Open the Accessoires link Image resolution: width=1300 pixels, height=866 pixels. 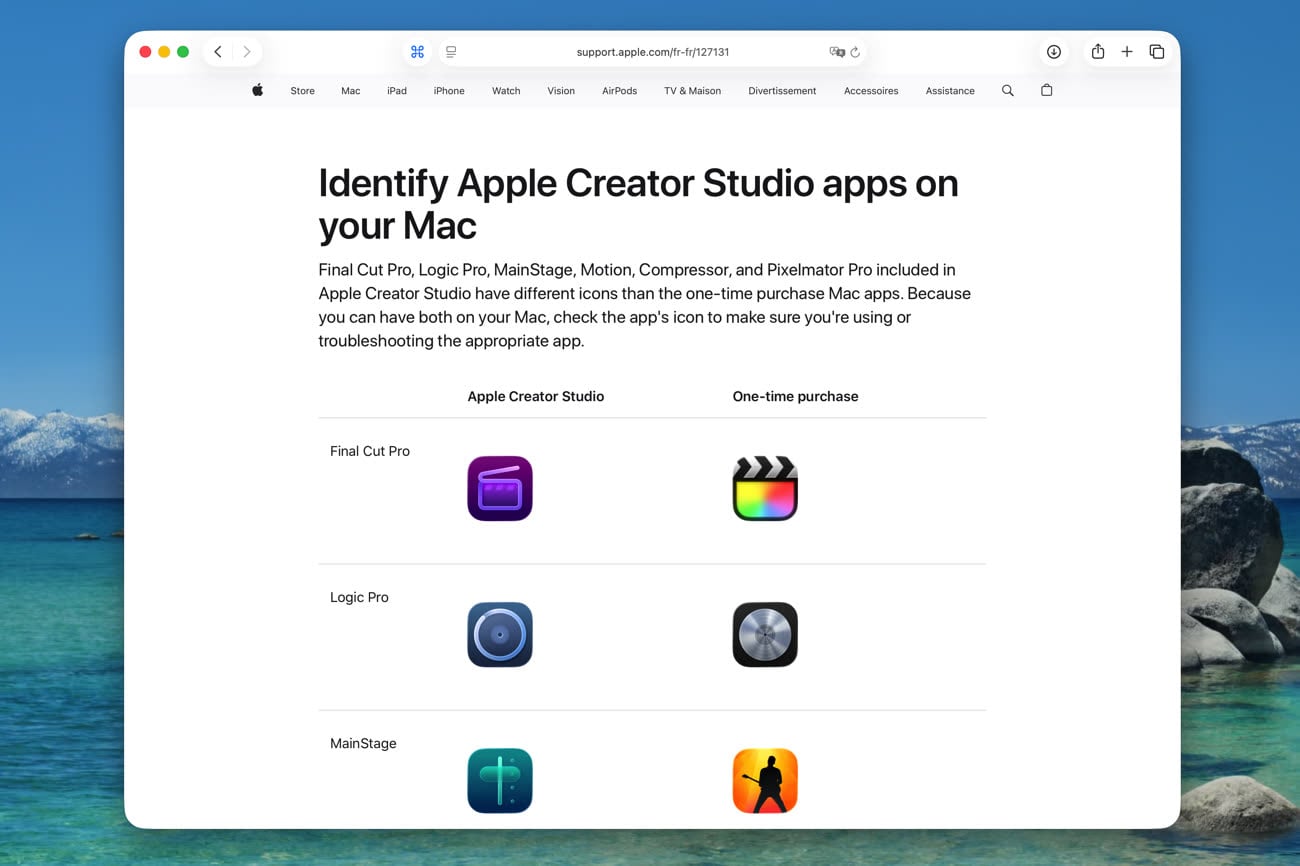(x=871, y=91)
